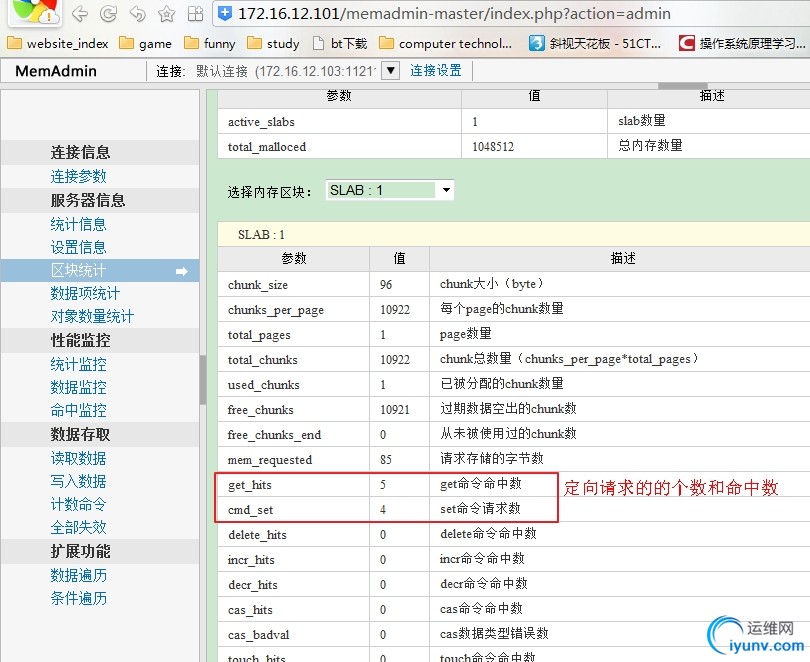Click the free_chunks_end parameter cell
This screenshot has height=662, width=810.
click(293, 435)
